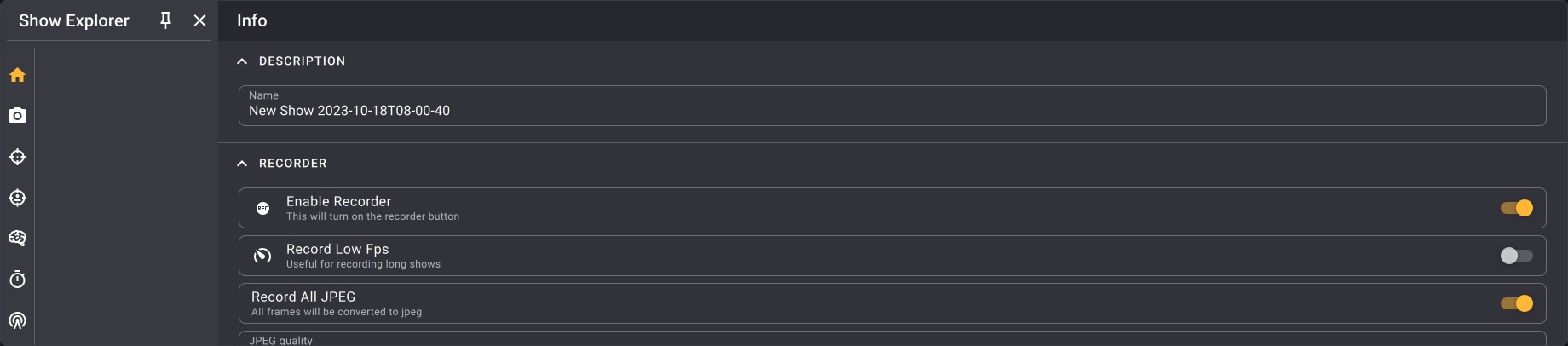The image size is (1568, 346).
Task: Open the camera section in the sidebar
Action: [x=17, y=115]
